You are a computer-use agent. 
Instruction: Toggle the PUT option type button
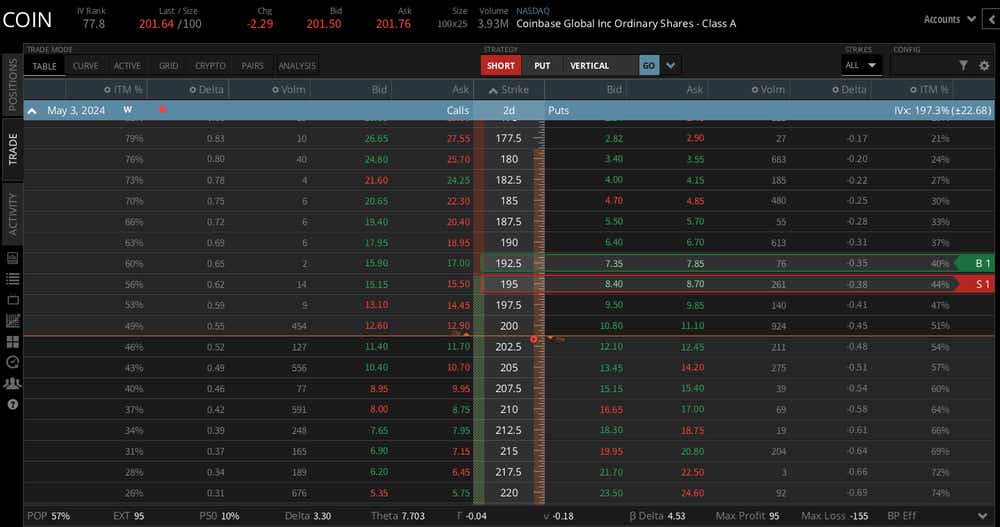[542, 66]
